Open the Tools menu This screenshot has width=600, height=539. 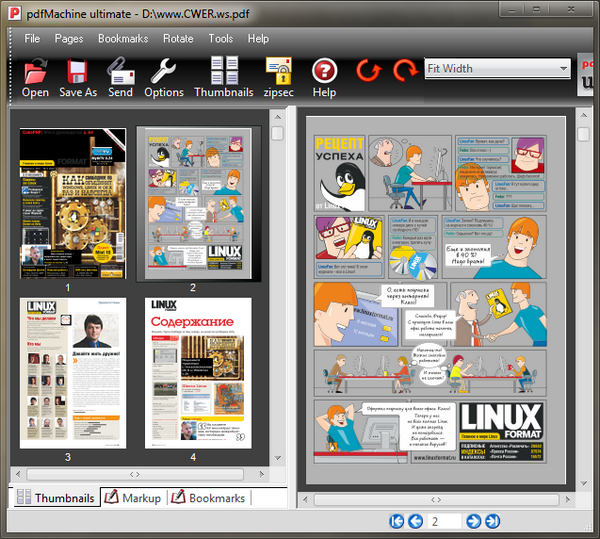tap(220, 38)
